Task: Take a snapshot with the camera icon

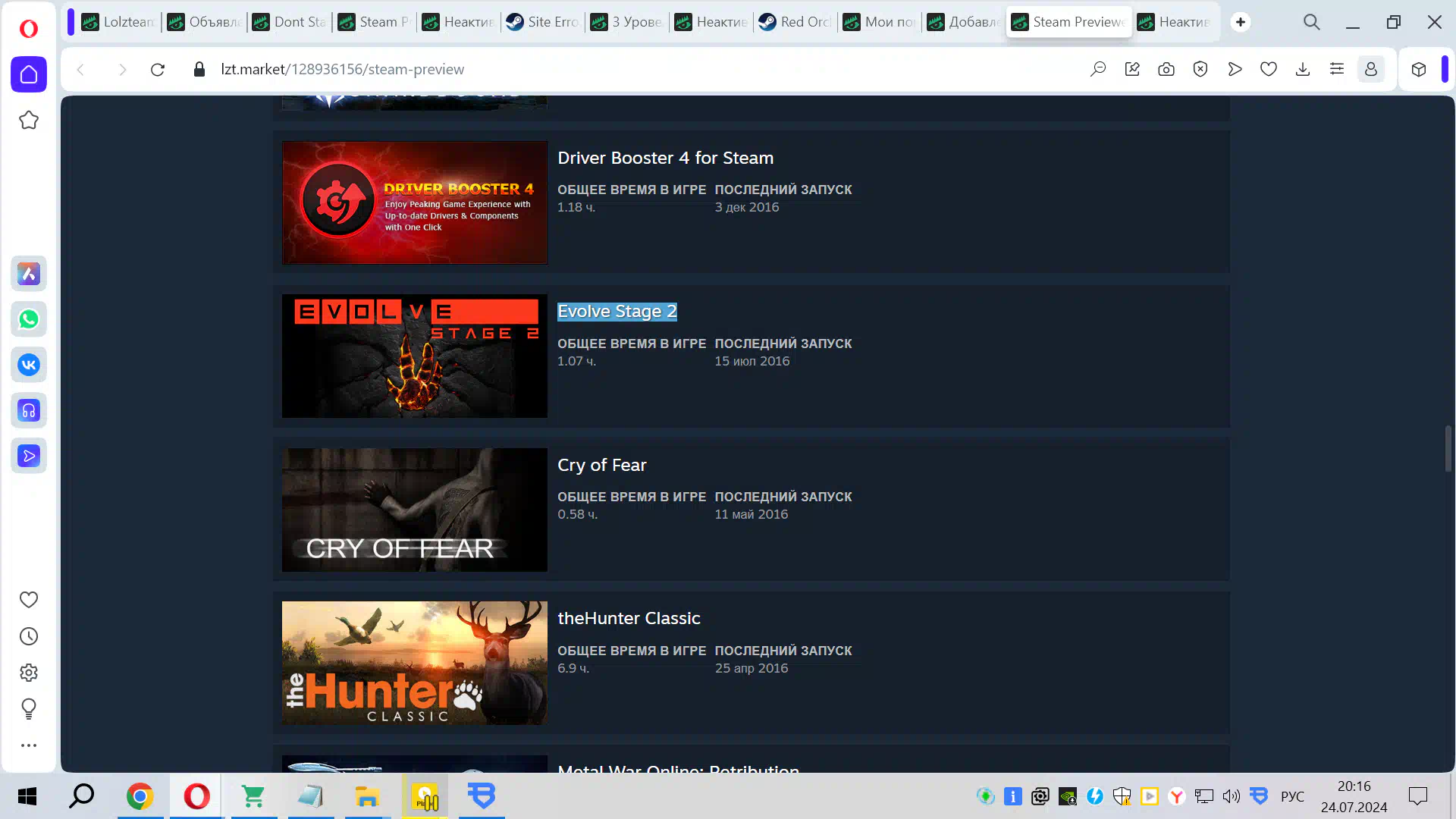Action: click(1166, 69)
